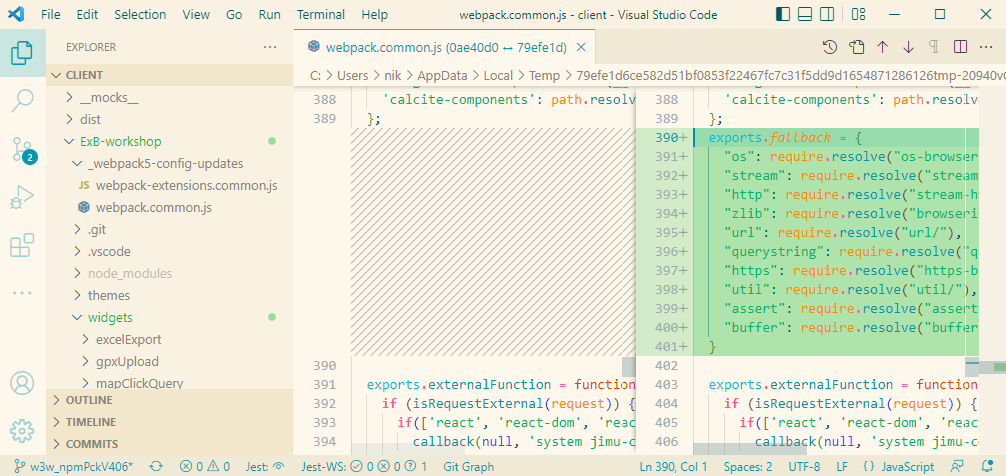Open the Extensions view
The image size is (1006, 476).
click(x=22, y=245)
